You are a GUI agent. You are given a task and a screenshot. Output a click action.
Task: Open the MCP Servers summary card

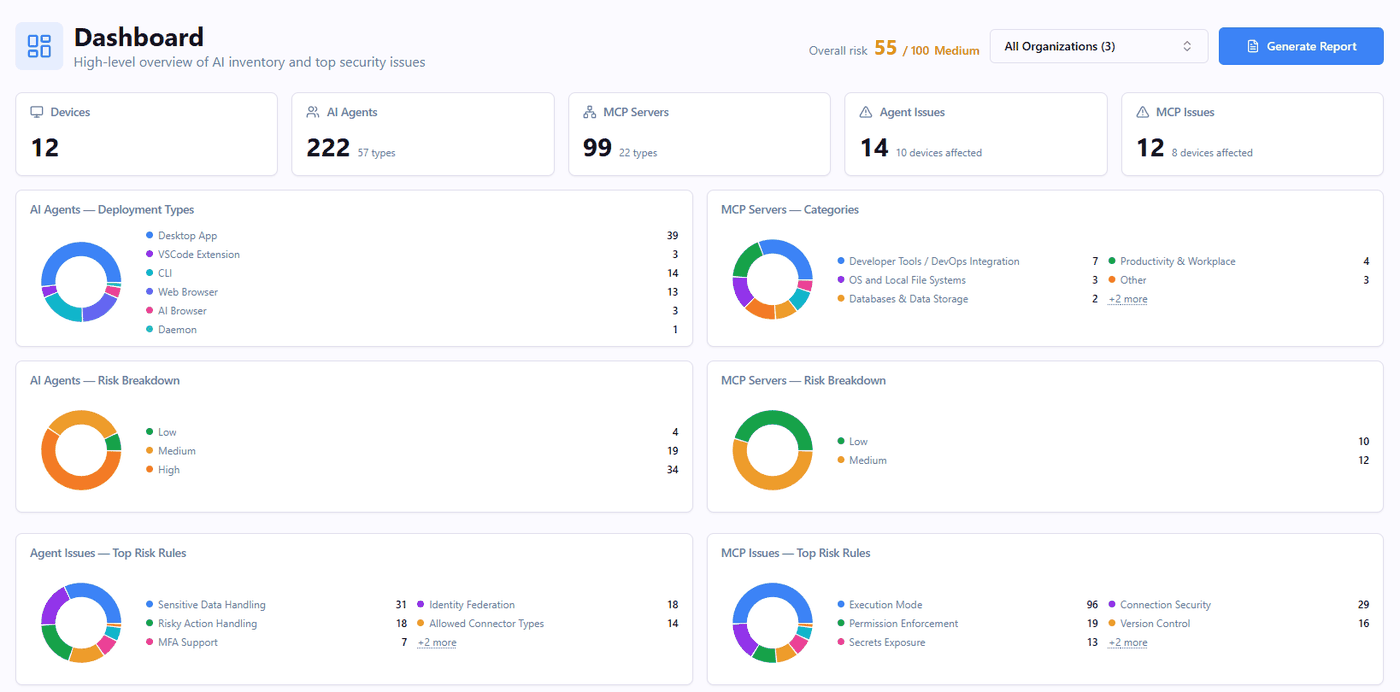click(x=699, y=134)
